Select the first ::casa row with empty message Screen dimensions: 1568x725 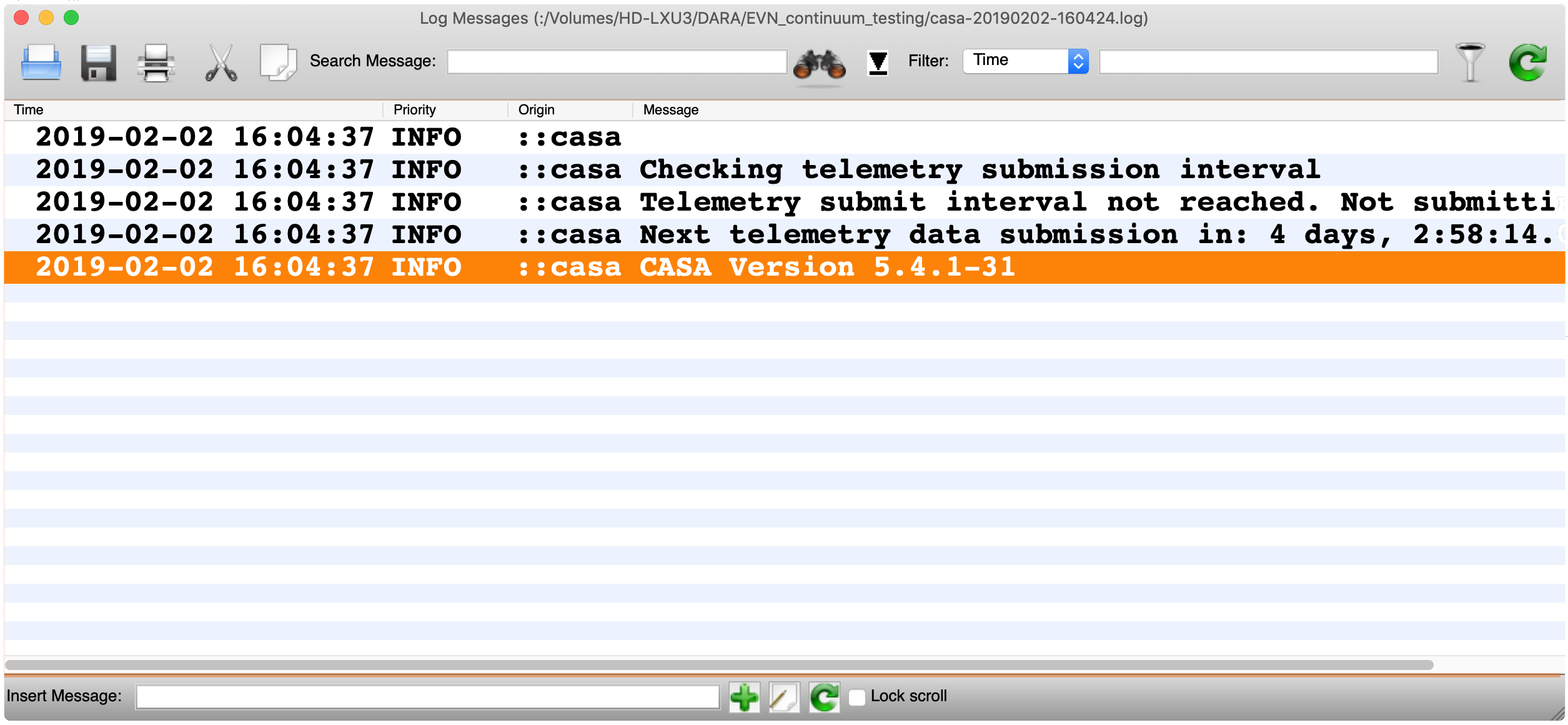(x=785, y=137)
